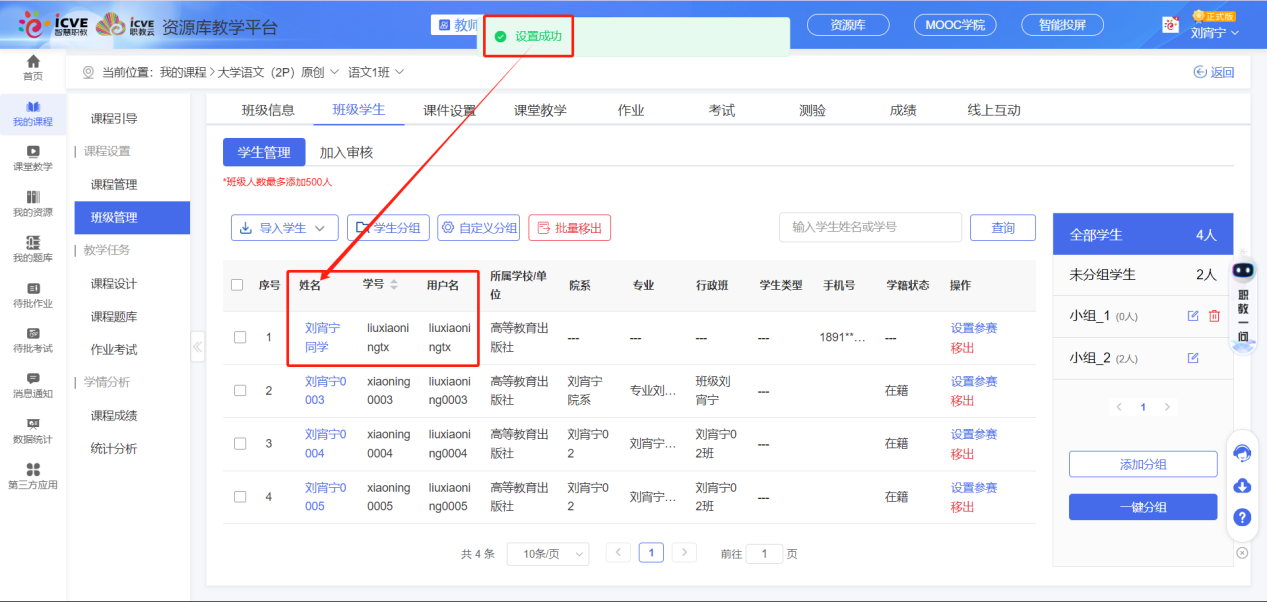This screenshot has width=1267, height=602.
Task: Click the 一键分组 button
Action: (1142, 507)
